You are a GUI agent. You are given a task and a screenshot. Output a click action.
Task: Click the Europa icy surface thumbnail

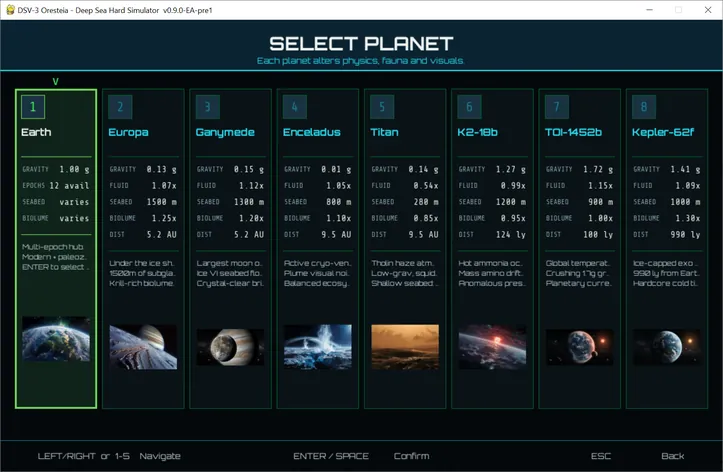coord(143,347)
